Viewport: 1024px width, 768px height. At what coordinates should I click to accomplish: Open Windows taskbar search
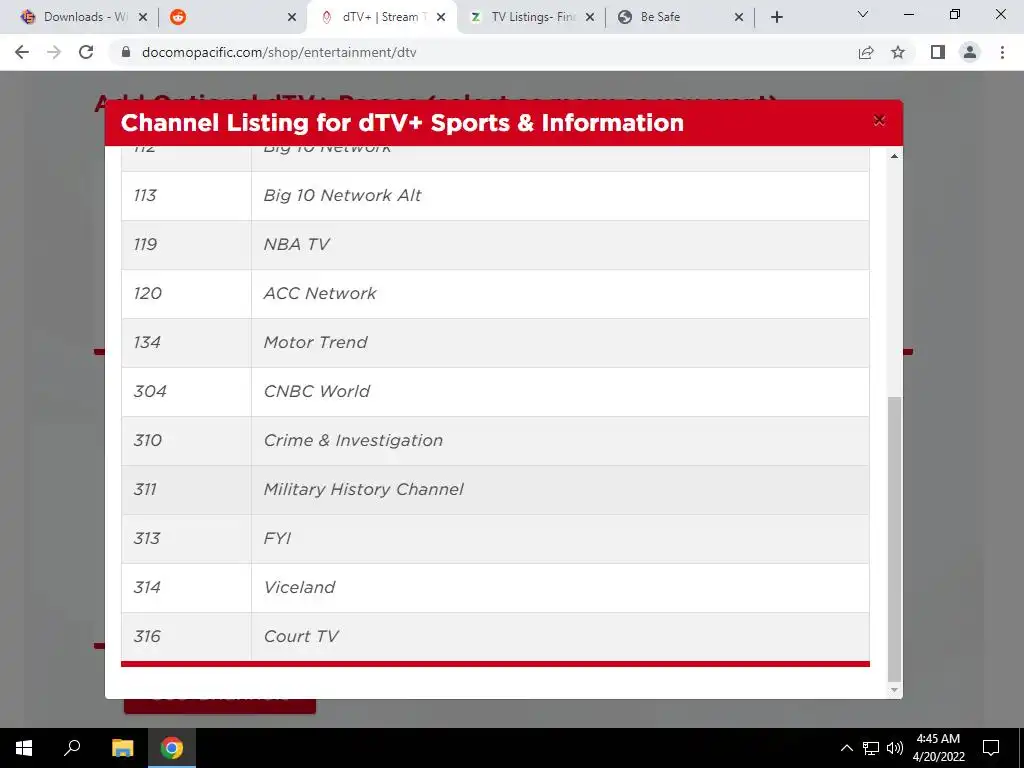click(72, 748)
